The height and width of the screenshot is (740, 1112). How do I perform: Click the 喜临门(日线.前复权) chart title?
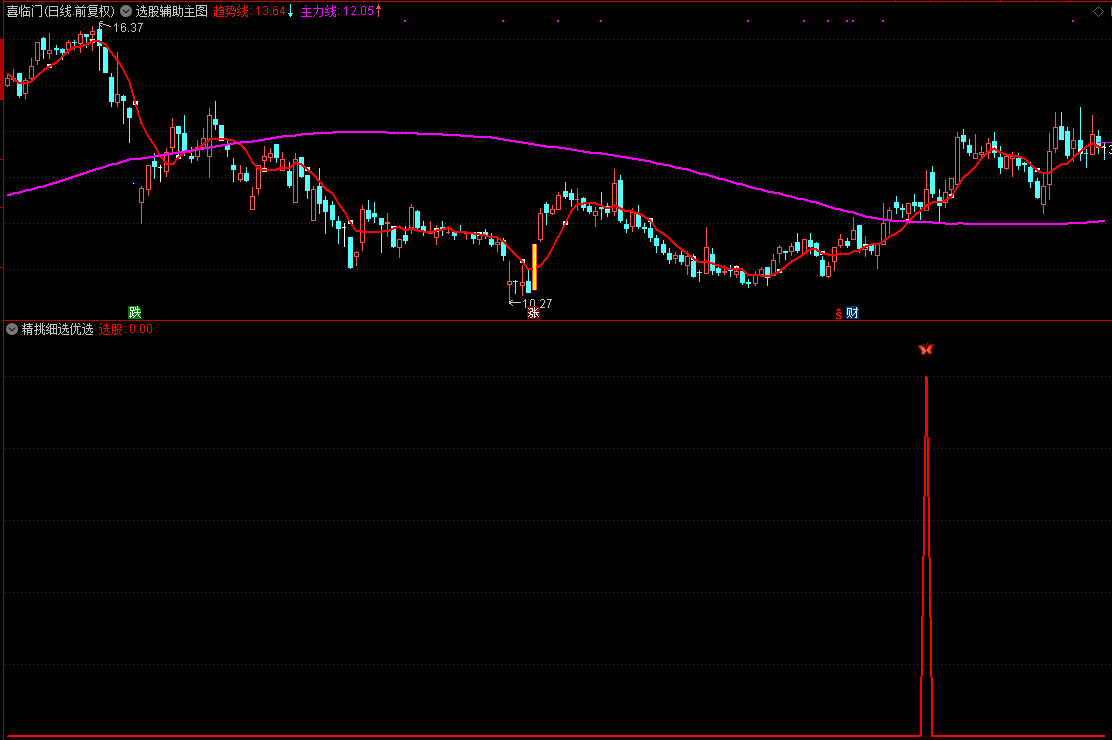coord(60,11)
